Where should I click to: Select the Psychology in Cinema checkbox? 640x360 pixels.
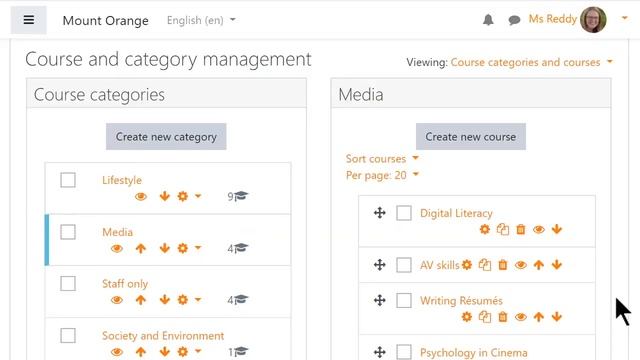(x=404, y=352)
